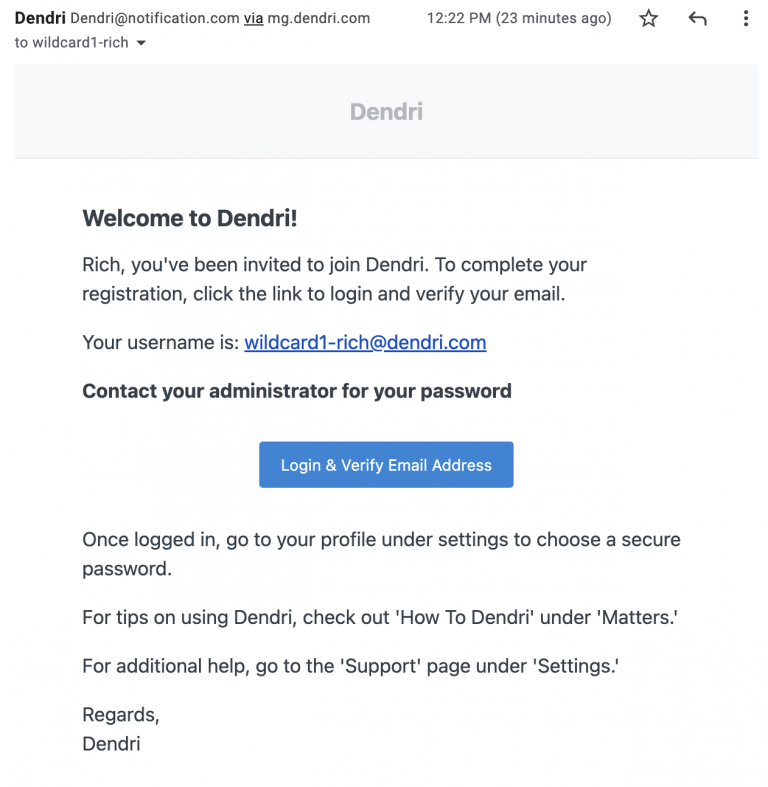
Task: Click the underlined 'via' text
Action: pyautogui.click(x=253, y=19)
